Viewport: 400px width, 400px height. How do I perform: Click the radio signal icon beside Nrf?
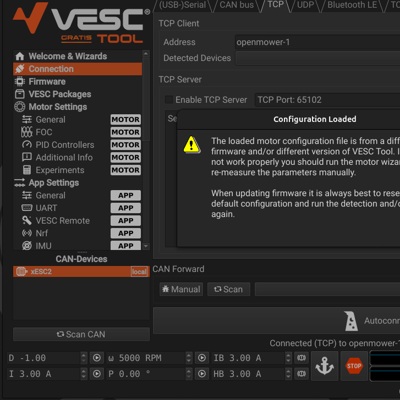[x=27, y=233]
